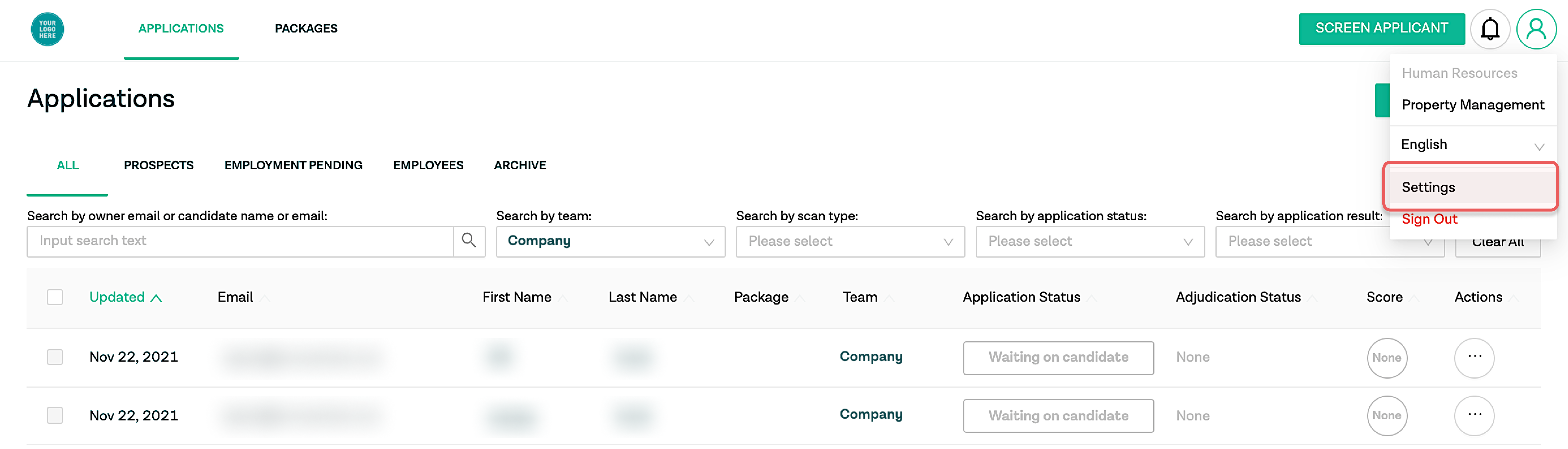Click the Screen Applicant button
1568x449 pixels.
1382,29
